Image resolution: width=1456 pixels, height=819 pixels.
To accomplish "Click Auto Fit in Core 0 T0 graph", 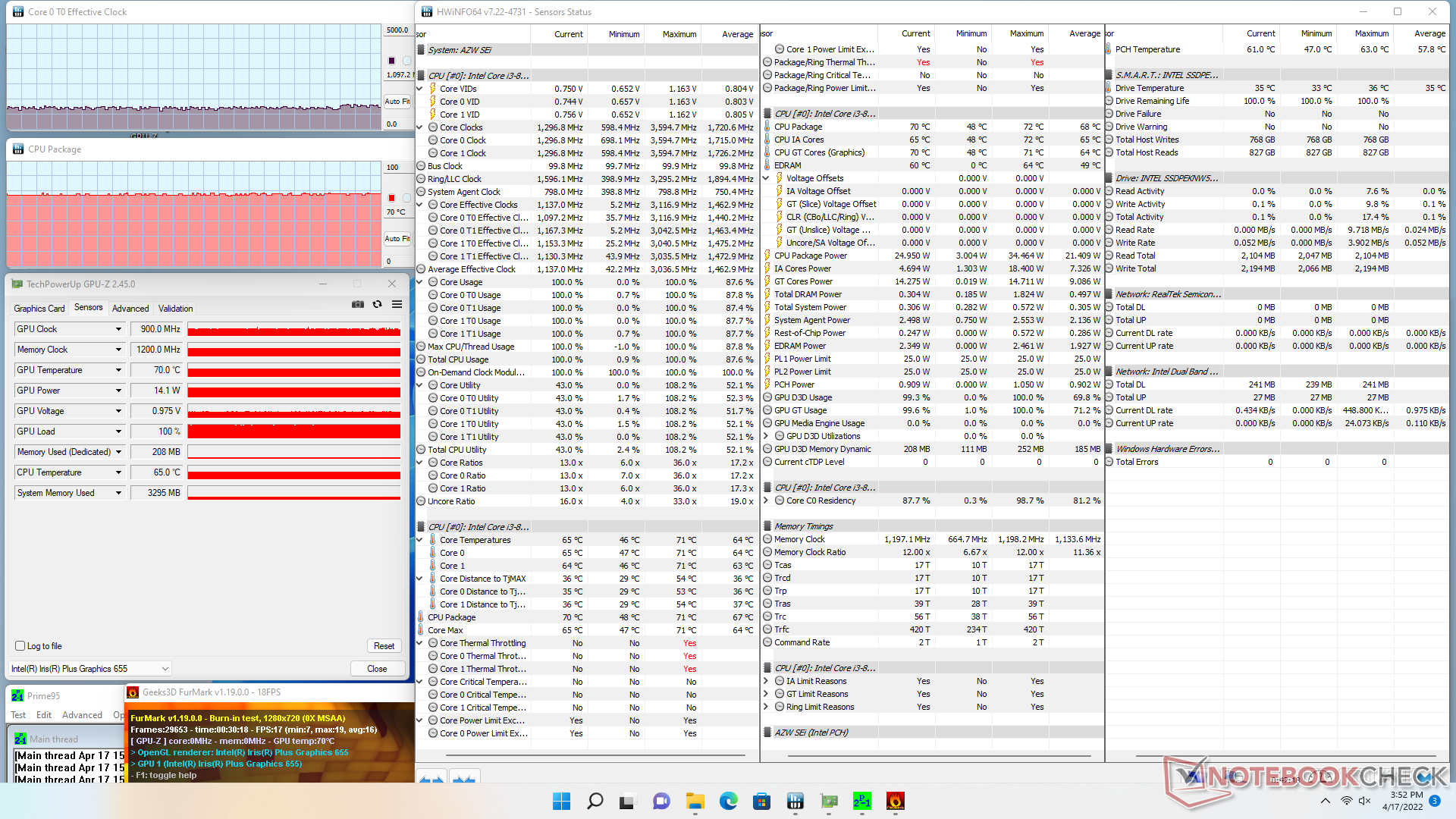I will pyautogui.click(x=397, y=101).
